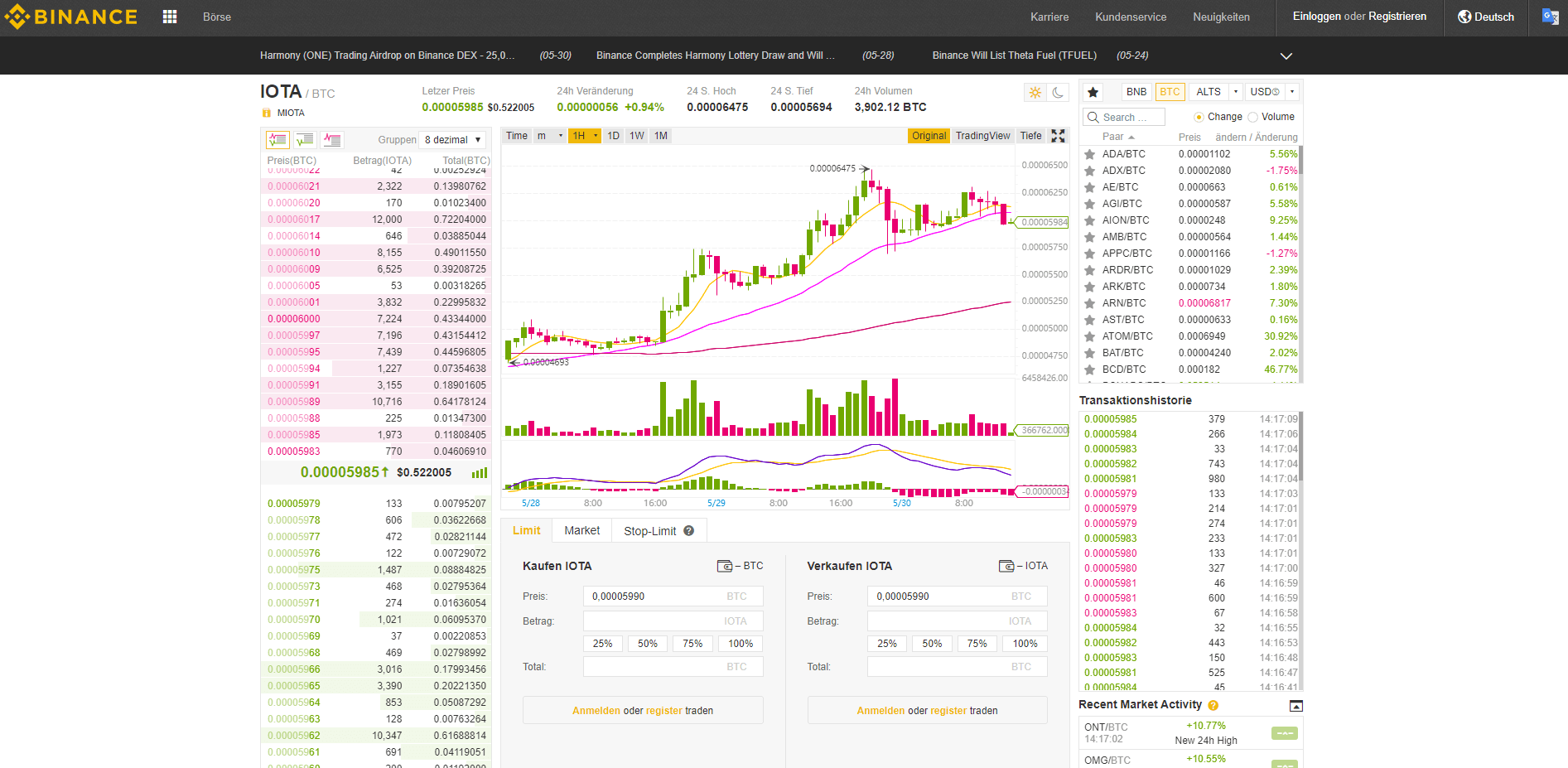The image size is (1568, 768).
Task: Open IOTA wallet icon in Verkaufen panel
Action: click(x=1006, y=566)
